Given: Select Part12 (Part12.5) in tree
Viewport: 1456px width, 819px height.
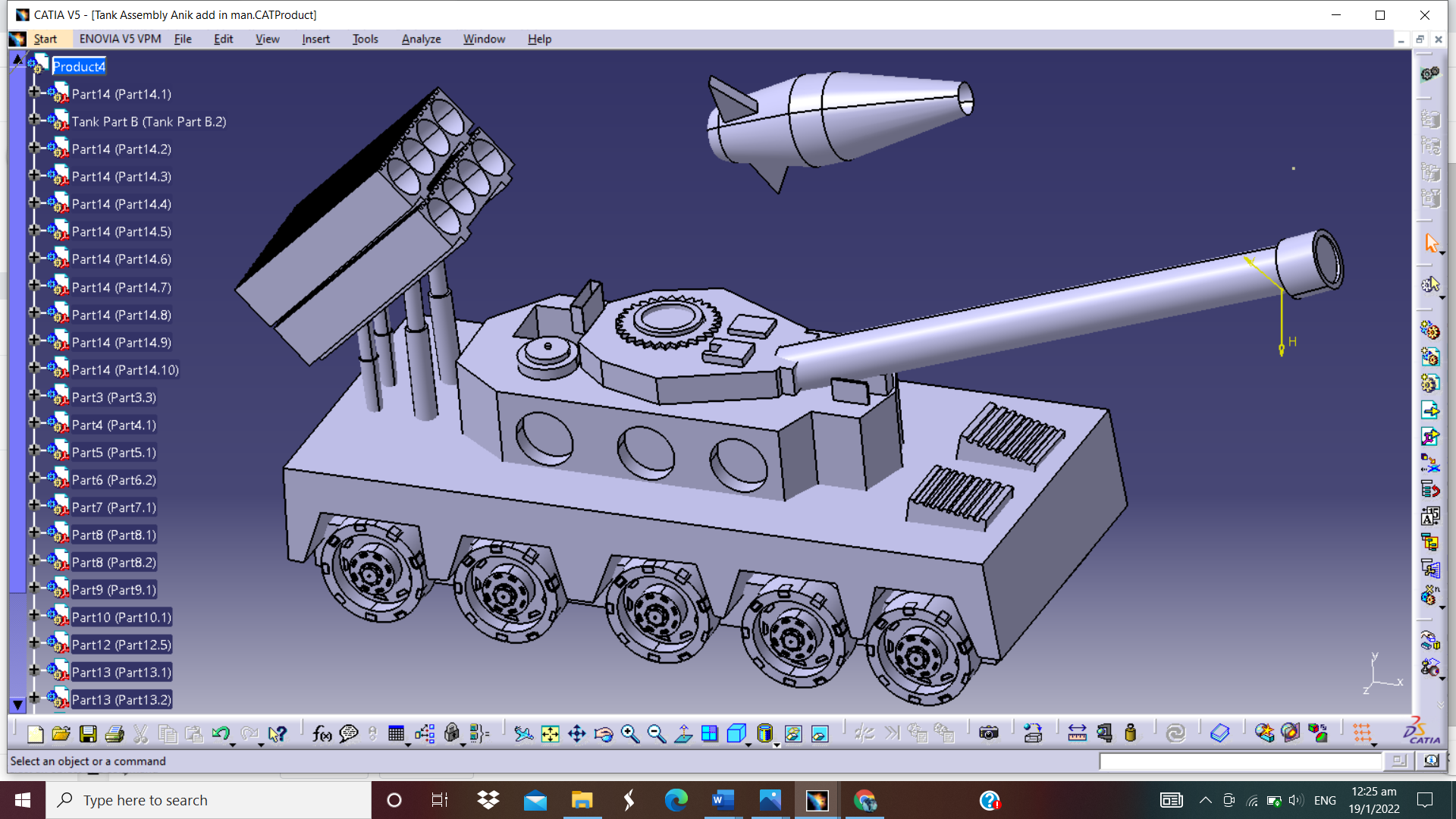Looking at the screenshot, I should click(121, 645).
